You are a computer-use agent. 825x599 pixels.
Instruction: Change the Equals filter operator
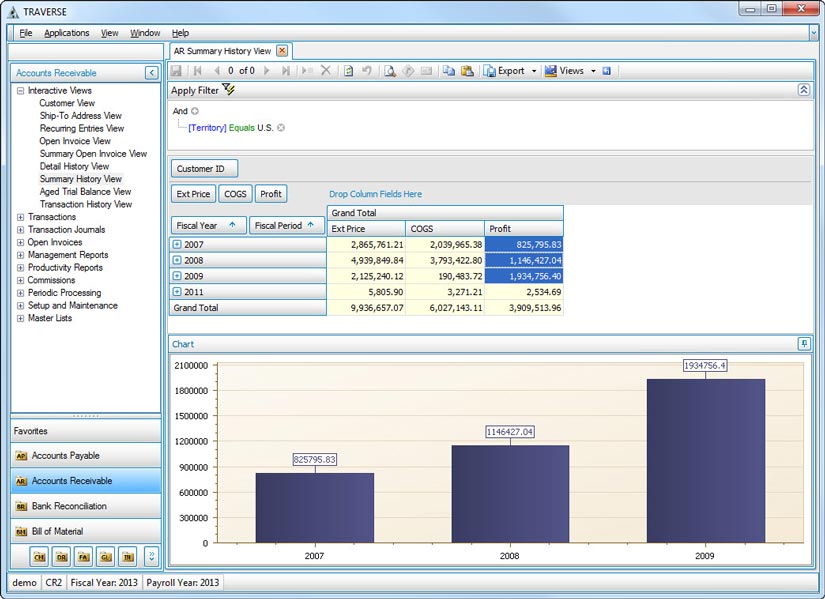(242, 127)
